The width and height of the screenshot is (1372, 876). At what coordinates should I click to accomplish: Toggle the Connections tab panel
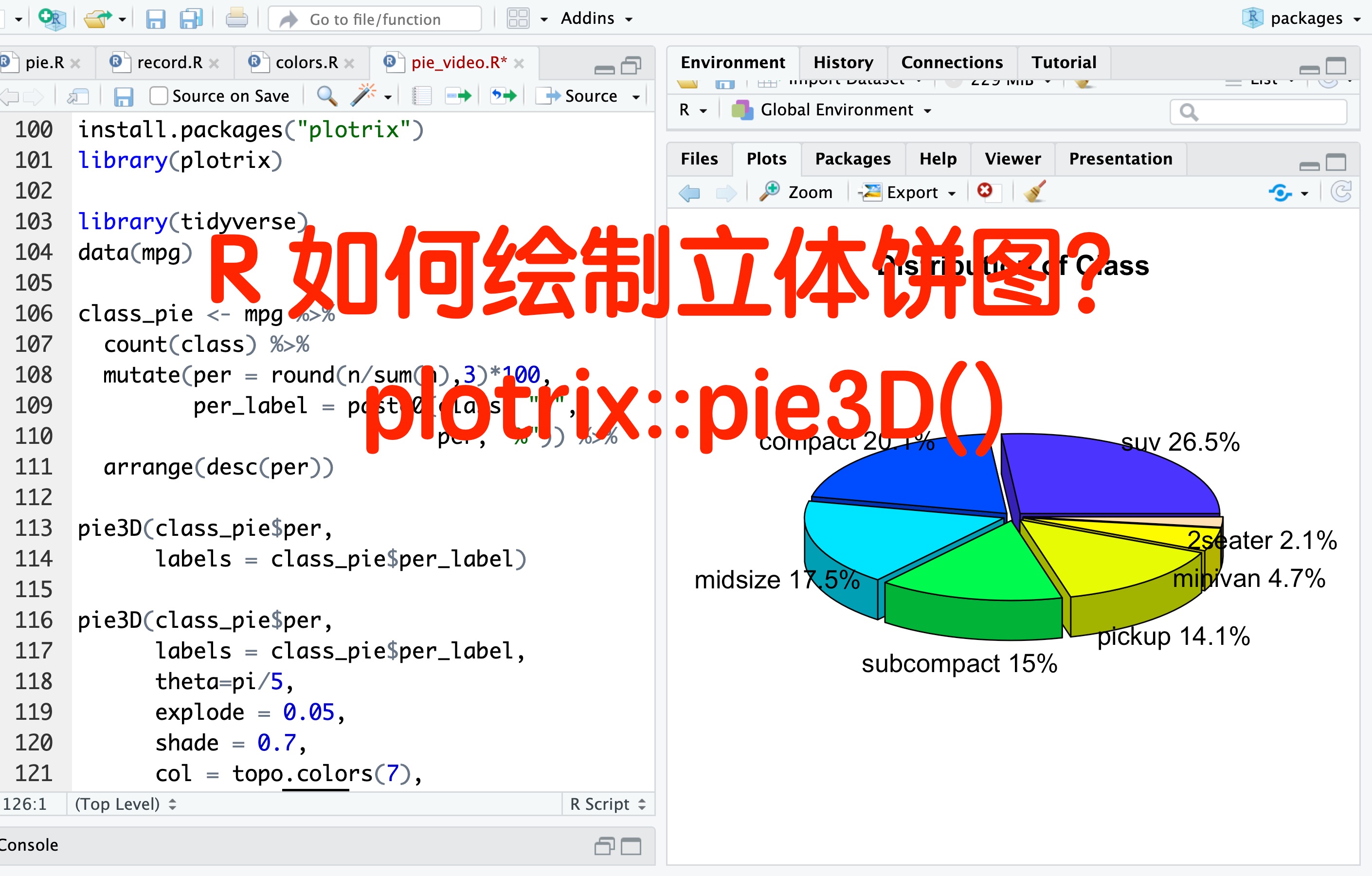951,61
